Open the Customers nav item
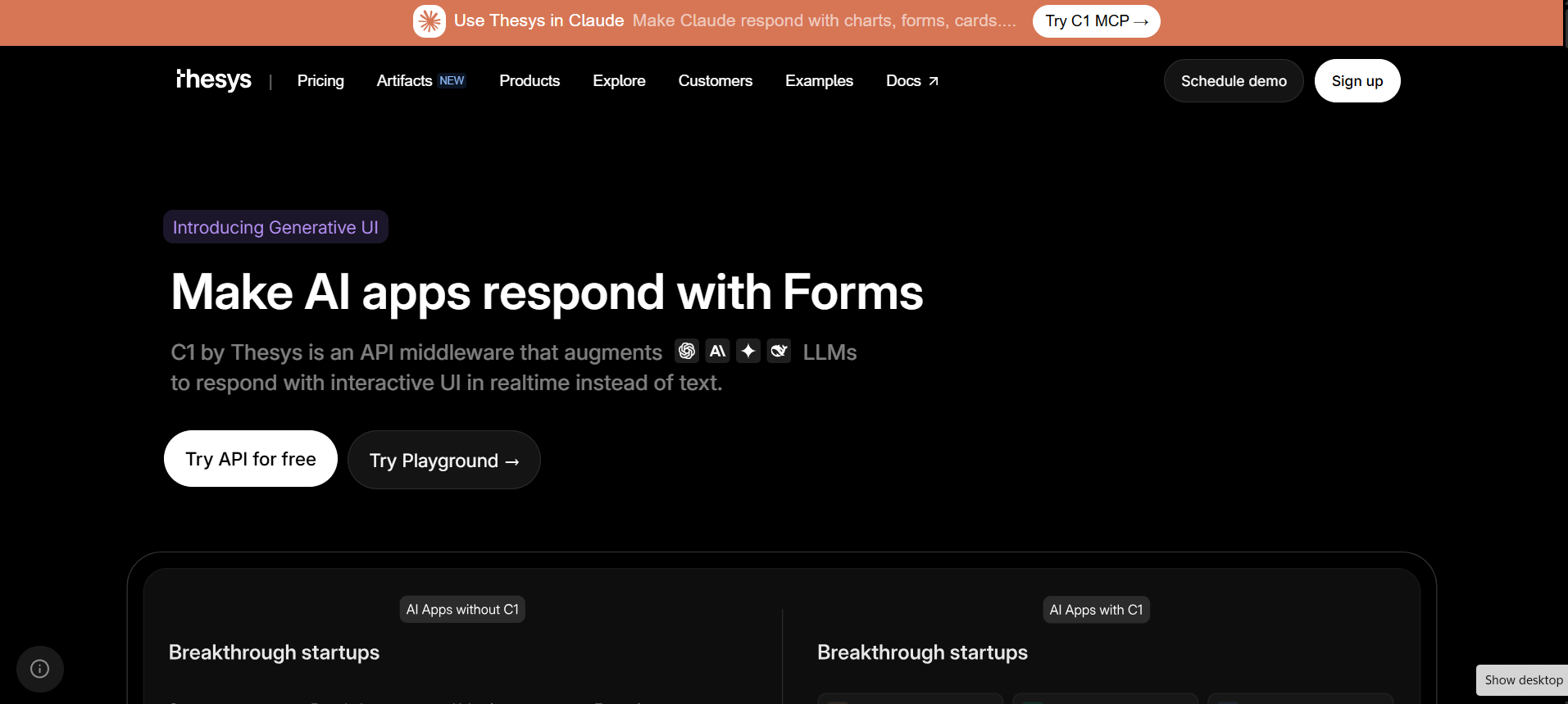This screenshot has width=1568, height=704. [715, 80]
